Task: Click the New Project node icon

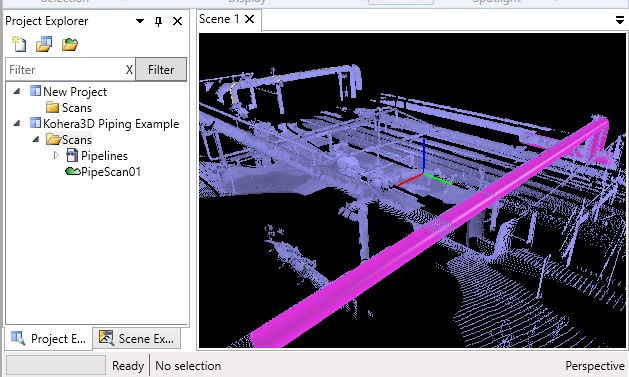Action: coord(35,91)
